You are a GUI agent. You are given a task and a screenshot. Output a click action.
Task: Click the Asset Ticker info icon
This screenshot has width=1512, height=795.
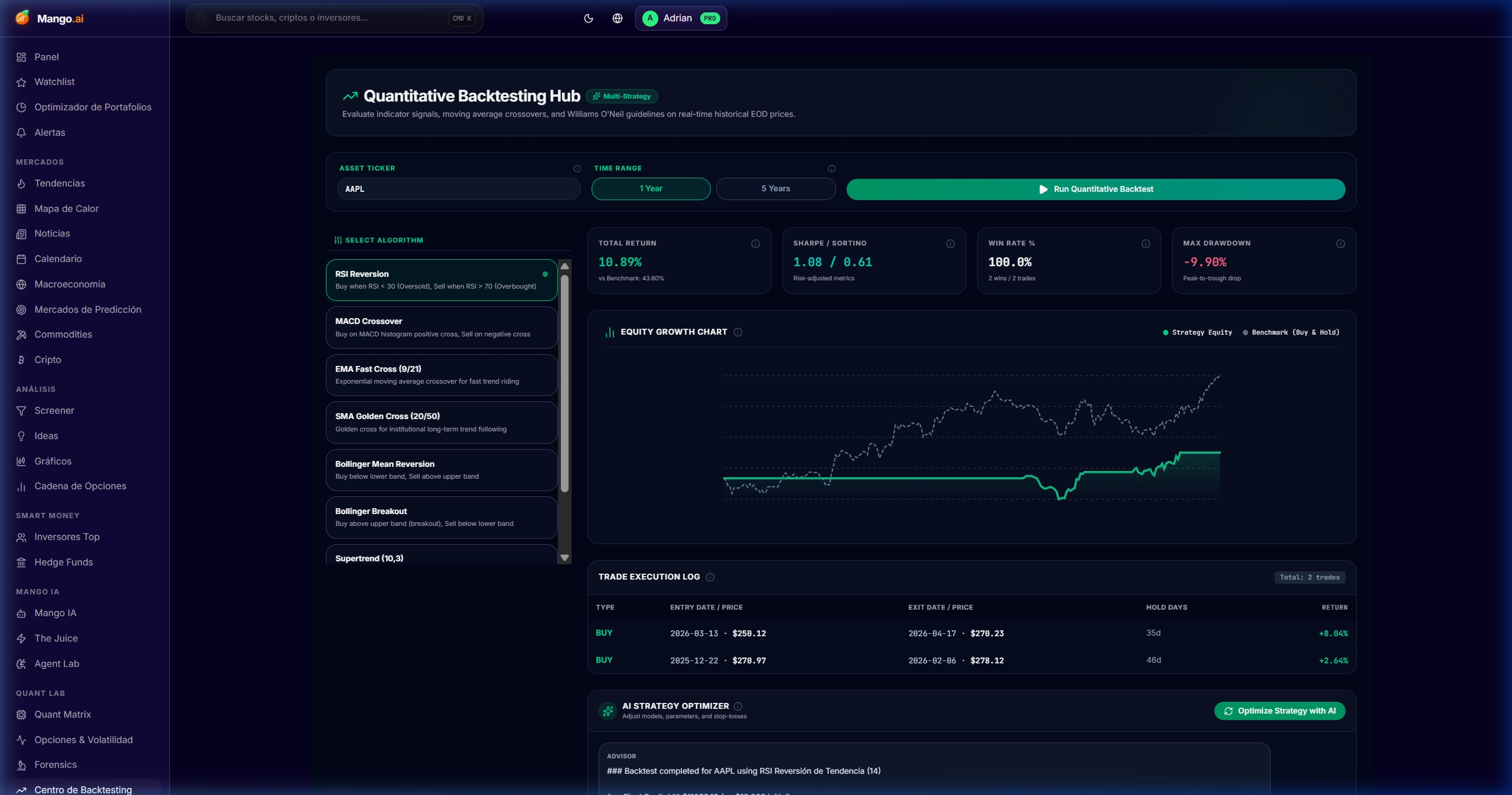pyautogui.click(x=577, y=169)
